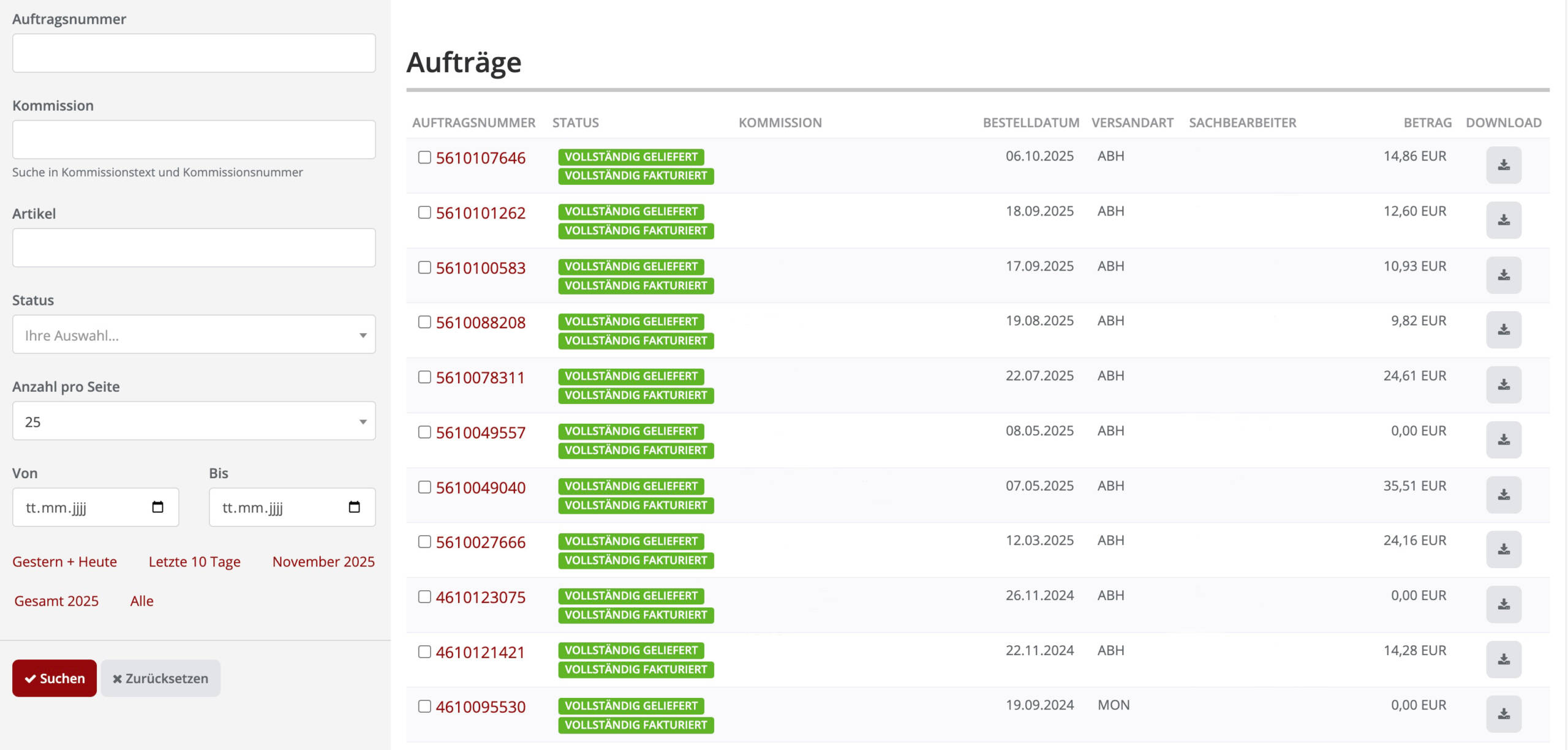Screen dimensions: 1568x750
Task: Download order 5610100583 documents
Action: point(1503,275)
